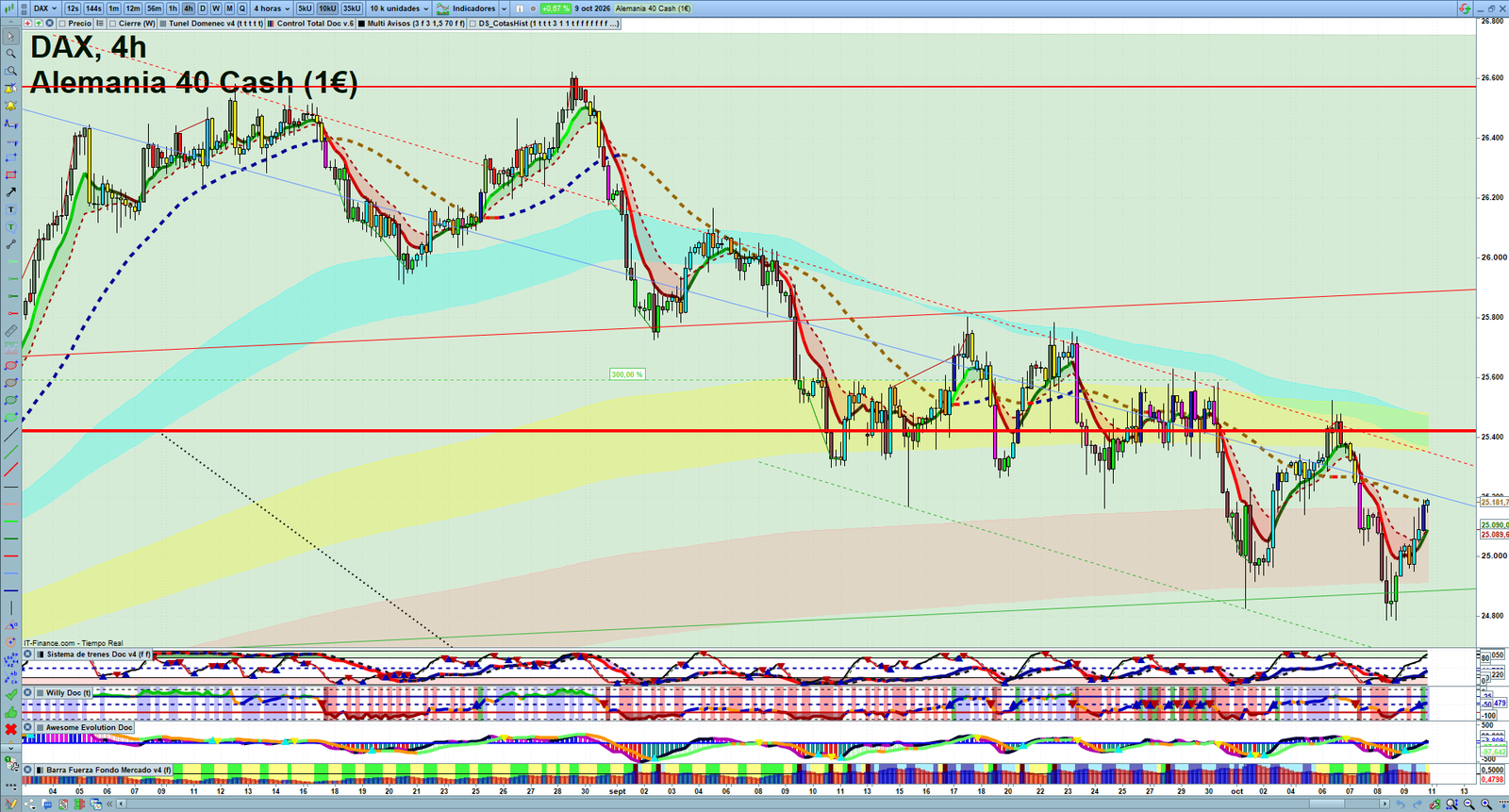Viewport: 1509px width, 812px height.
Task: Close the Barra Fuerza Fondo Mercado panel
Action: (x=28, y=771)
